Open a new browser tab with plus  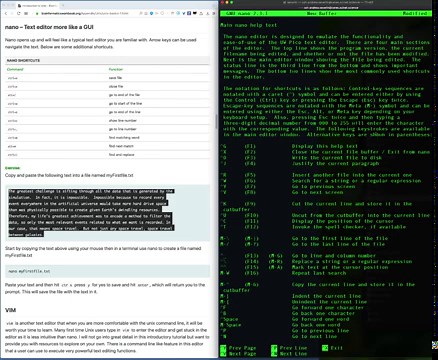[x=63, y=5]
